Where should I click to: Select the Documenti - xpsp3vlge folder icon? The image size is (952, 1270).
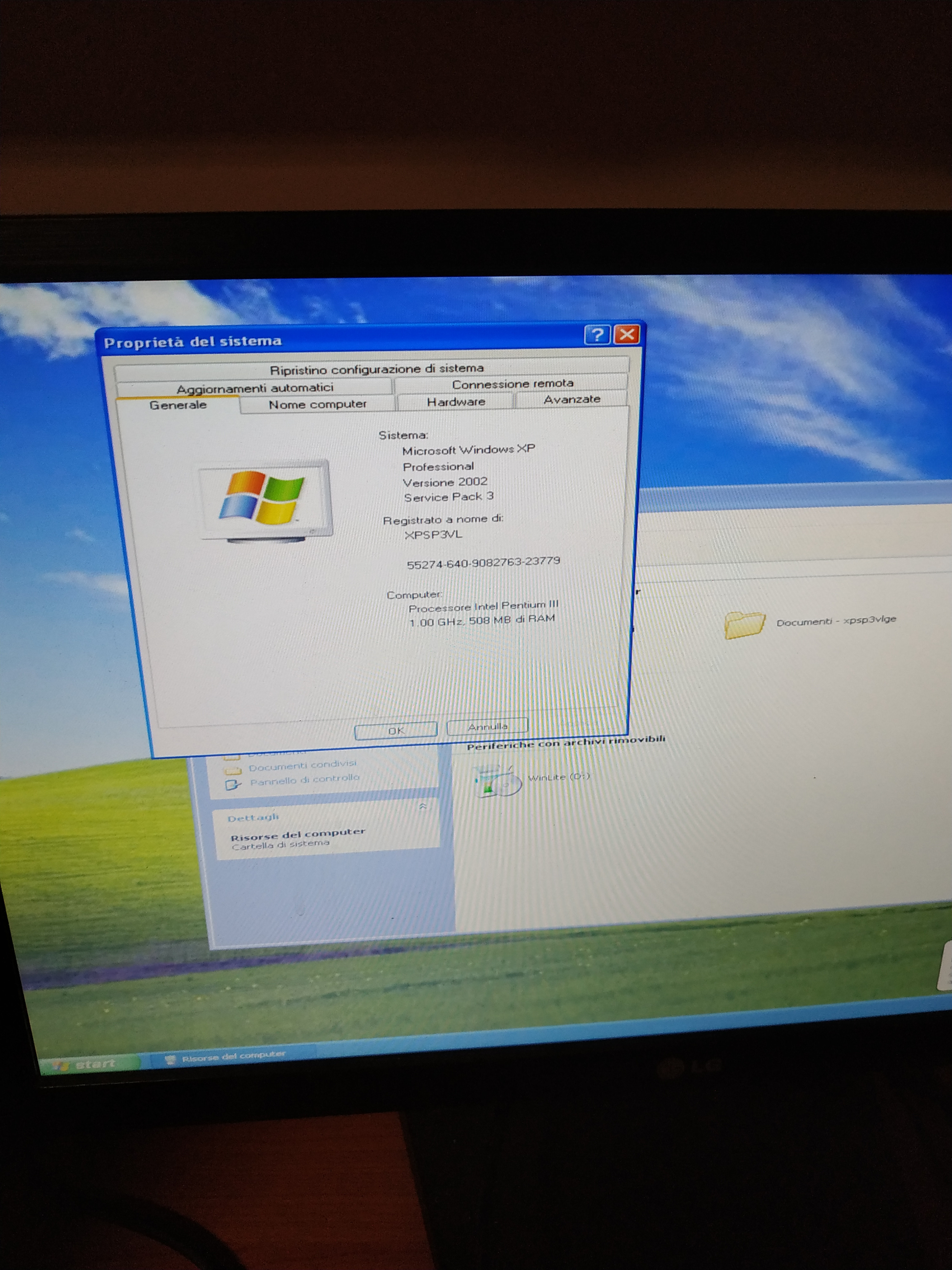[x=744, y=625]
